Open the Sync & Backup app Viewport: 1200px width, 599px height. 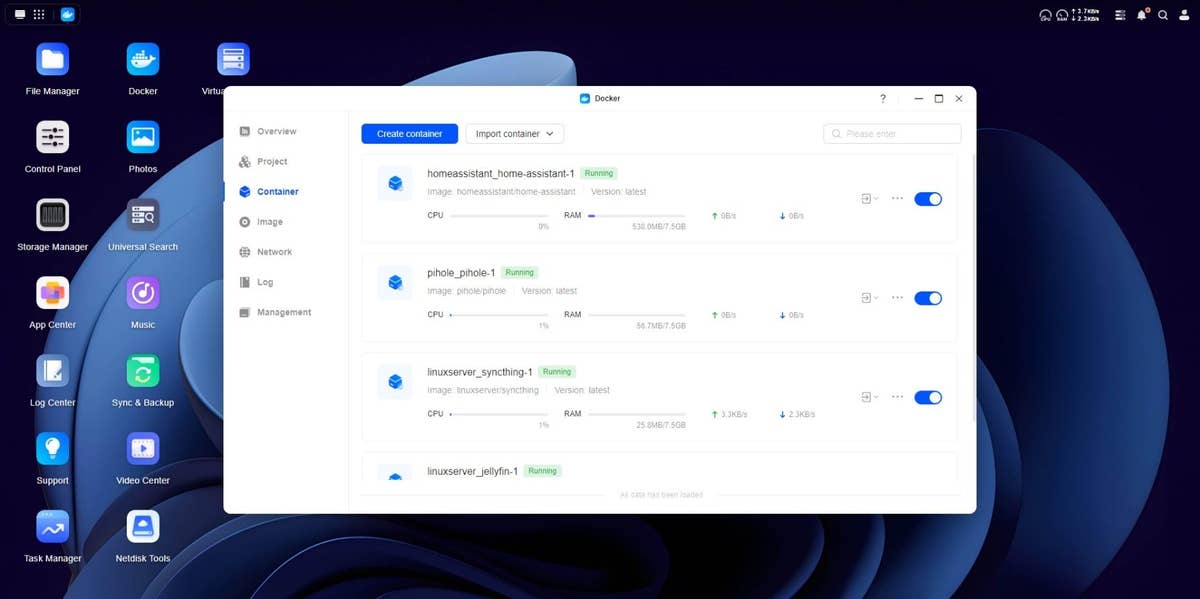tap(143, 372)
